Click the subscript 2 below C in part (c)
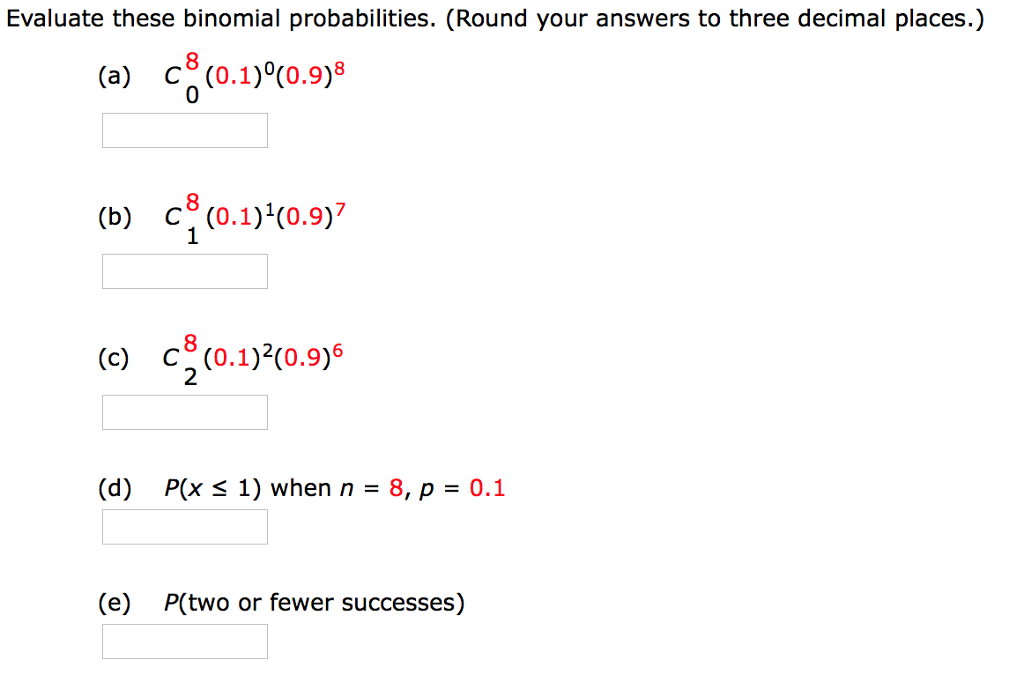 click(x=191, y=374)
